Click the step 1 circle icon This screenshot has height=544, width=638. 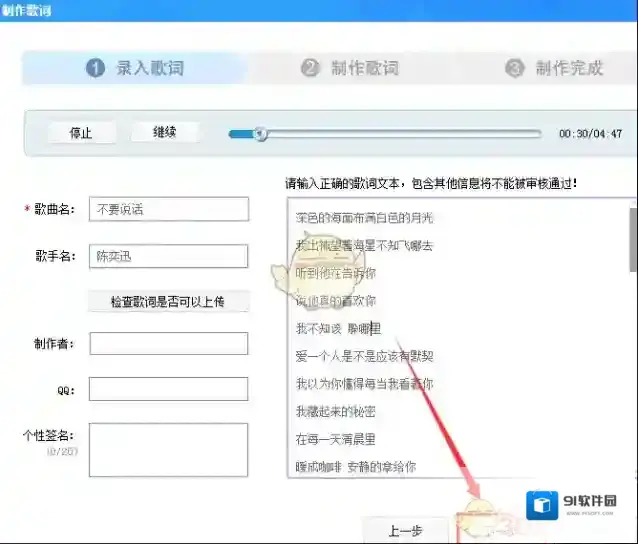96,68
